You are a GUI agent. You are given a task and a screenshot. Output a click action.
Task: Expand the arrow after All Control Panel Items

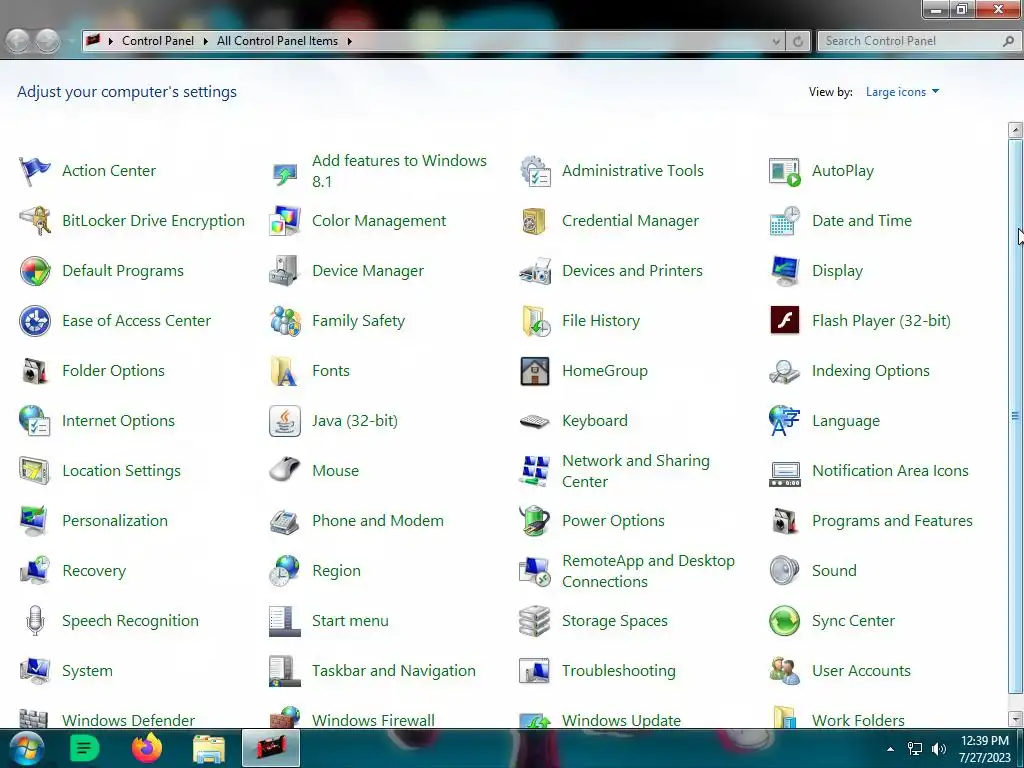[x=349, y=41]
